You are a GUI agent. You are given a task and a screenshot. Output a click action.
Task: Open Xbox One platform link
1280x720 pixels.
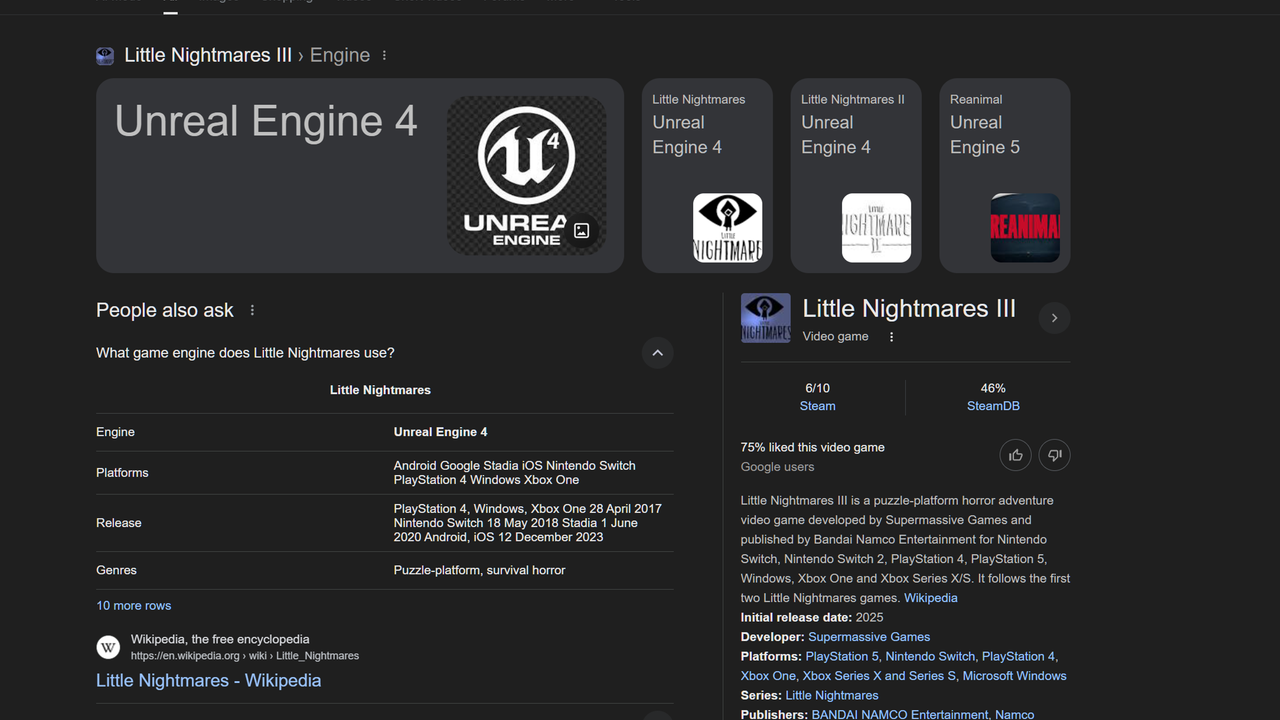pyautogui.click(x=769, y=676)
